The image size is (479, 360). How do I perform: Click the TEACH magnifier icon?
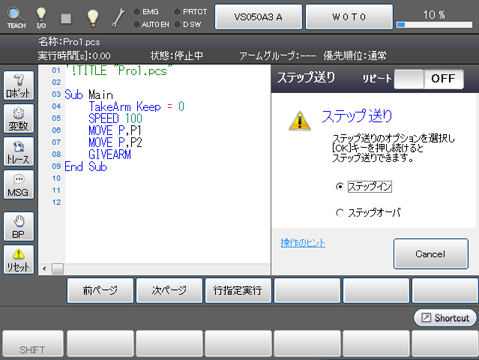pyautogui.click(x=16, y=17)
